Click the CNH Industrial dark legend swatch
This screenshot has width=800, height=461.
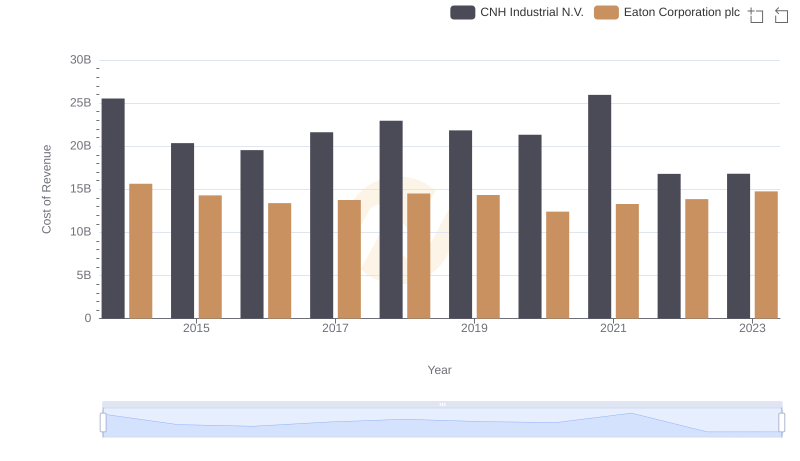pyautogui.click(x=463, y=12)
